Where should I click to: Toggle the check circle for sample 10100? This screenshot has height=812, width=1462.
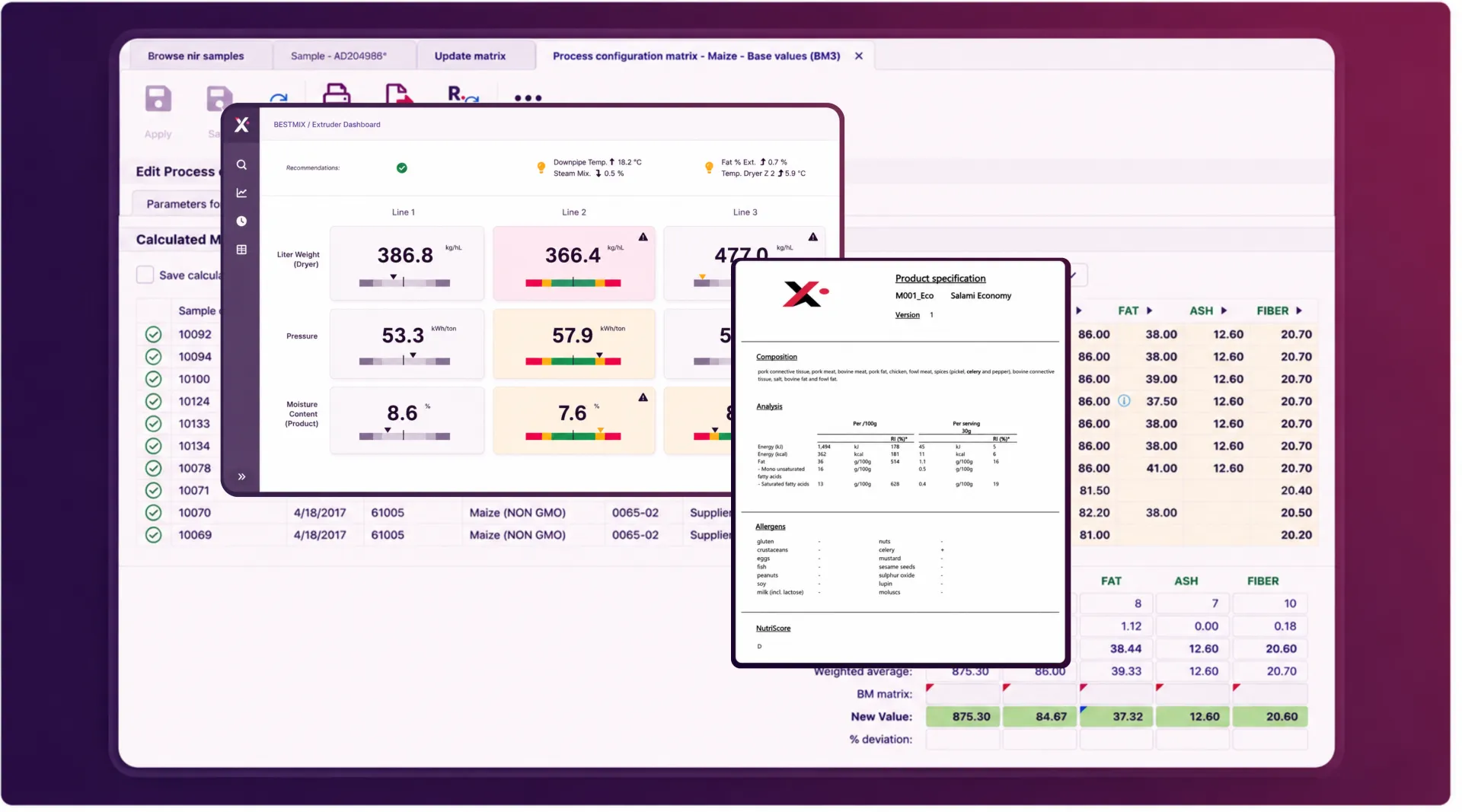pos(153,379)
